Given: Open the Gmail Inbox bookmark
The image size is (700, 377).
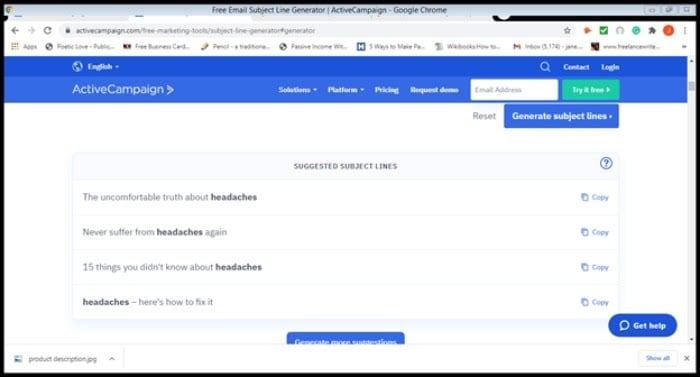Looking at the screenshot, I should (548, 46).
